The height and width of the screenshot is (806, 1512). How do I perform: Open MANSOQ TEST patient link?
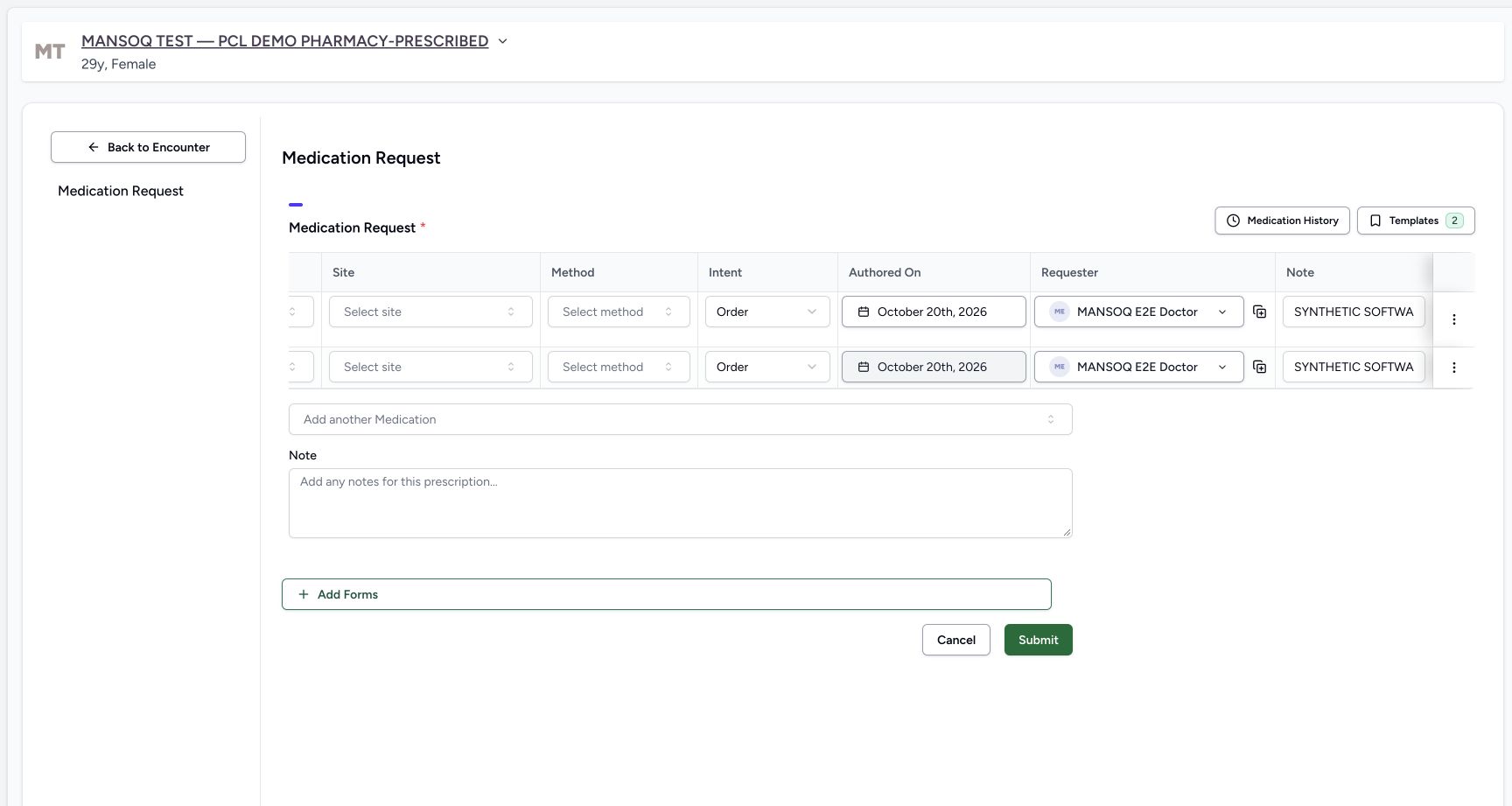click(x=284, y=41)
